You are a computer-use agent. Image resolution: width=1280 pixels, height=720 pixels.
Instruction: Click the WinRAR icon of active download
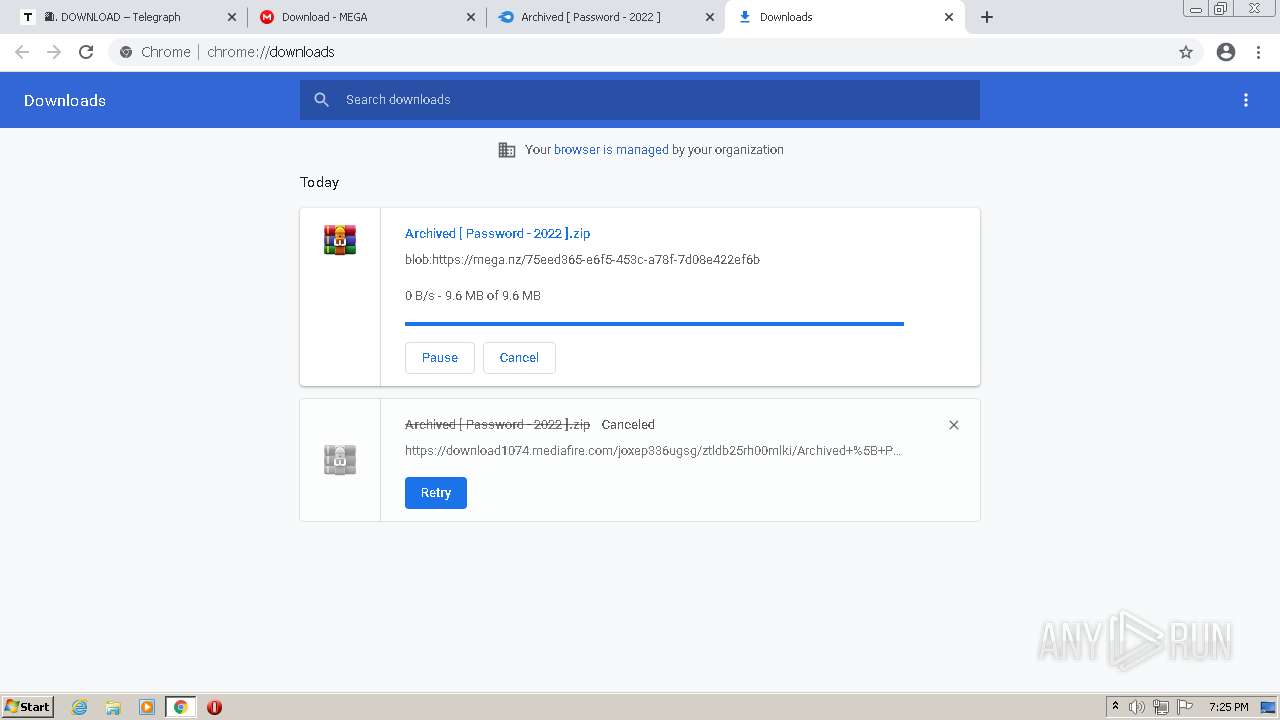[340, 240]
